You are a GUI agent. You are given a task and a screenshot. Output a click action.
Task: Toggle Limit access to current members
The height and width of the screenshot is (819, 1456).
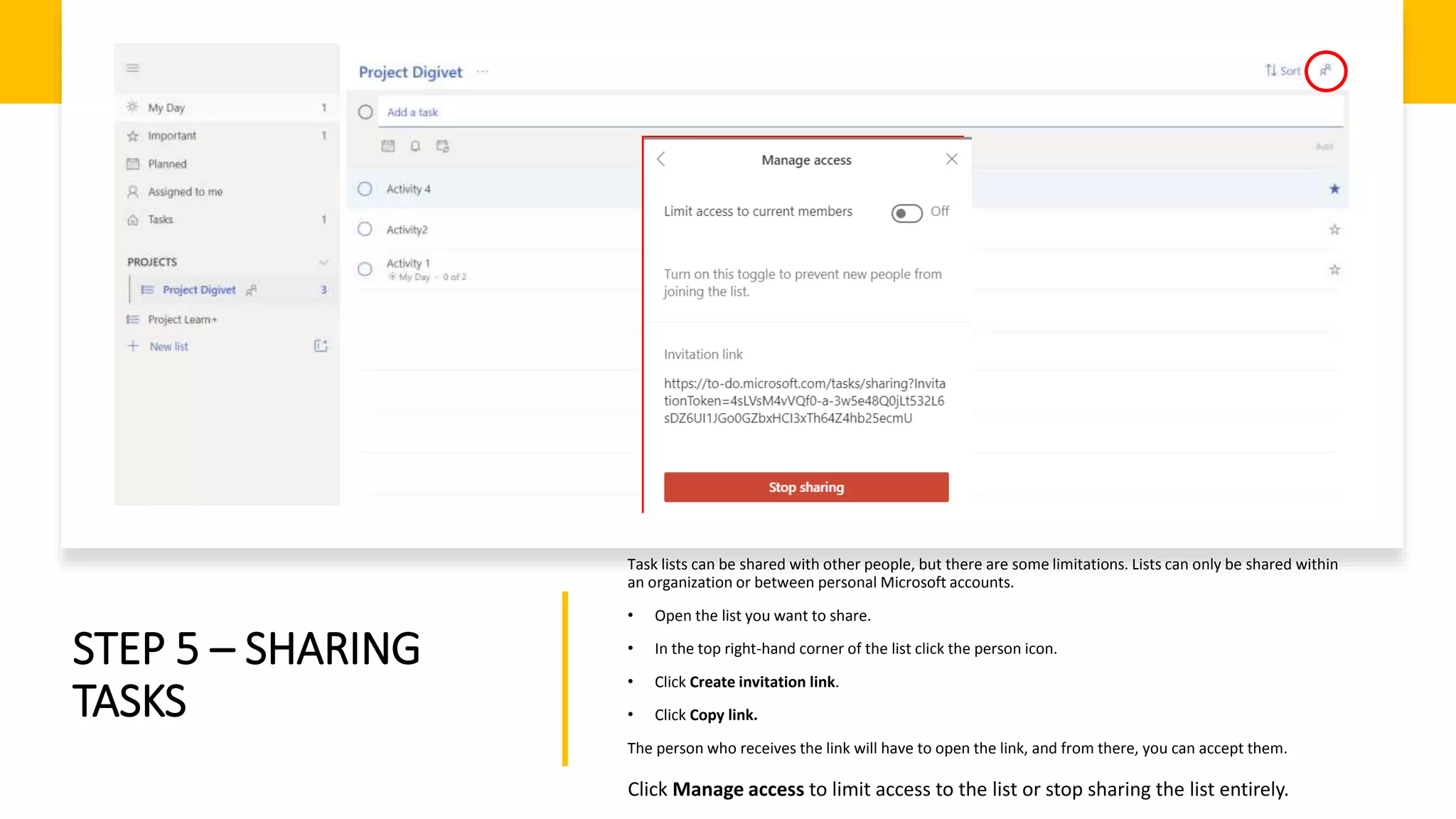pos(906,213)
